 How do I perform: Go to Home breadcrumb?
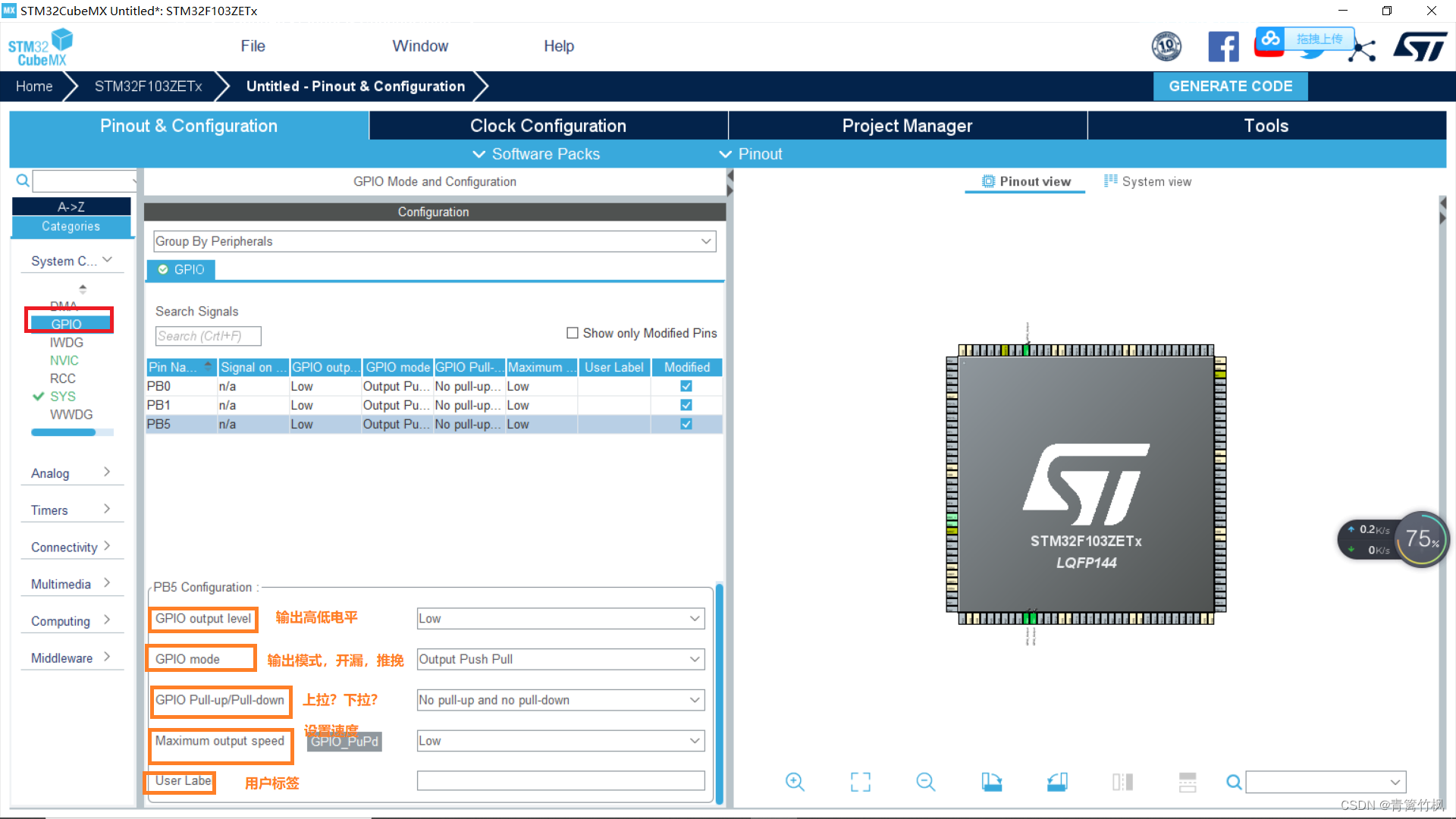[34, 86]
